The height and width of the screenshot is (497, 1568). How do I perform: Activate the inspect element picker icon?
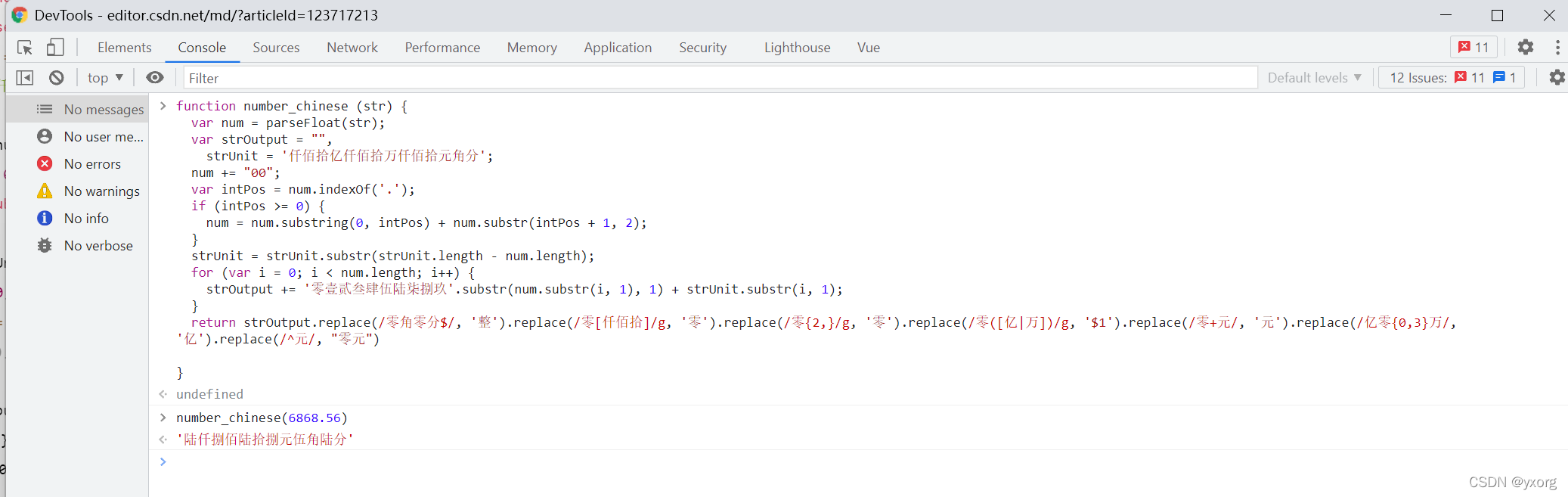[x=25, y=48]
